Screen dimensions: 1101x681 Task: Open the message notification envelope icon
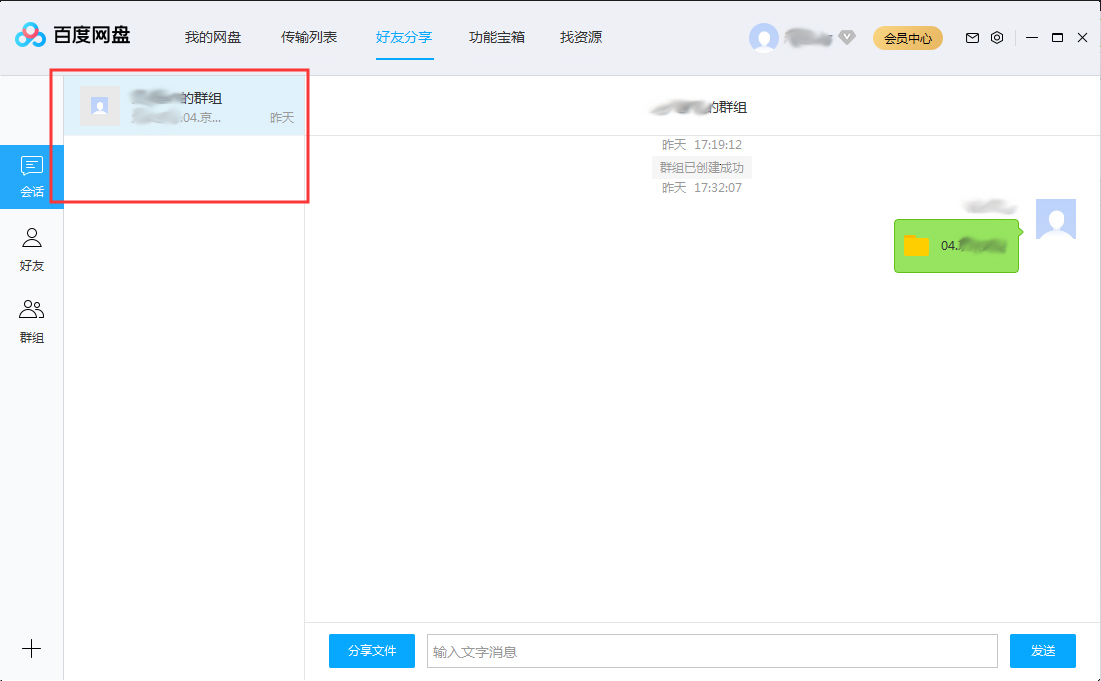[x=971, y=37]
